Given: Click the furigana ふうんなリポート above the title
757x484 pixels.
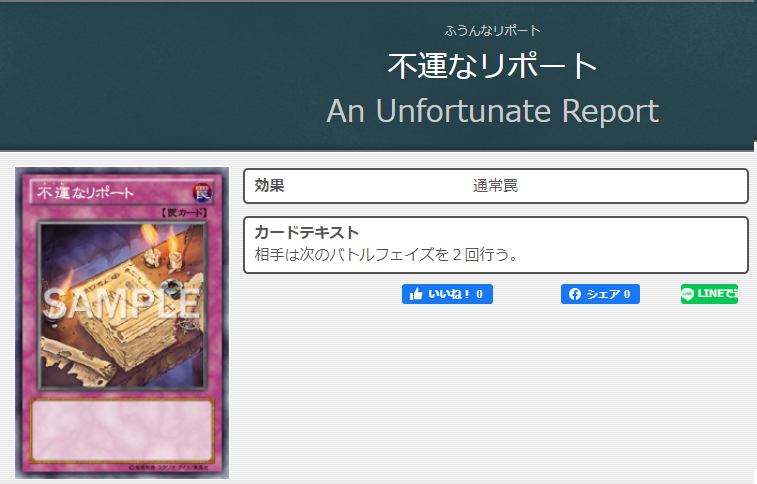Looking at the screenshot, I should click(x=492, y=31).
